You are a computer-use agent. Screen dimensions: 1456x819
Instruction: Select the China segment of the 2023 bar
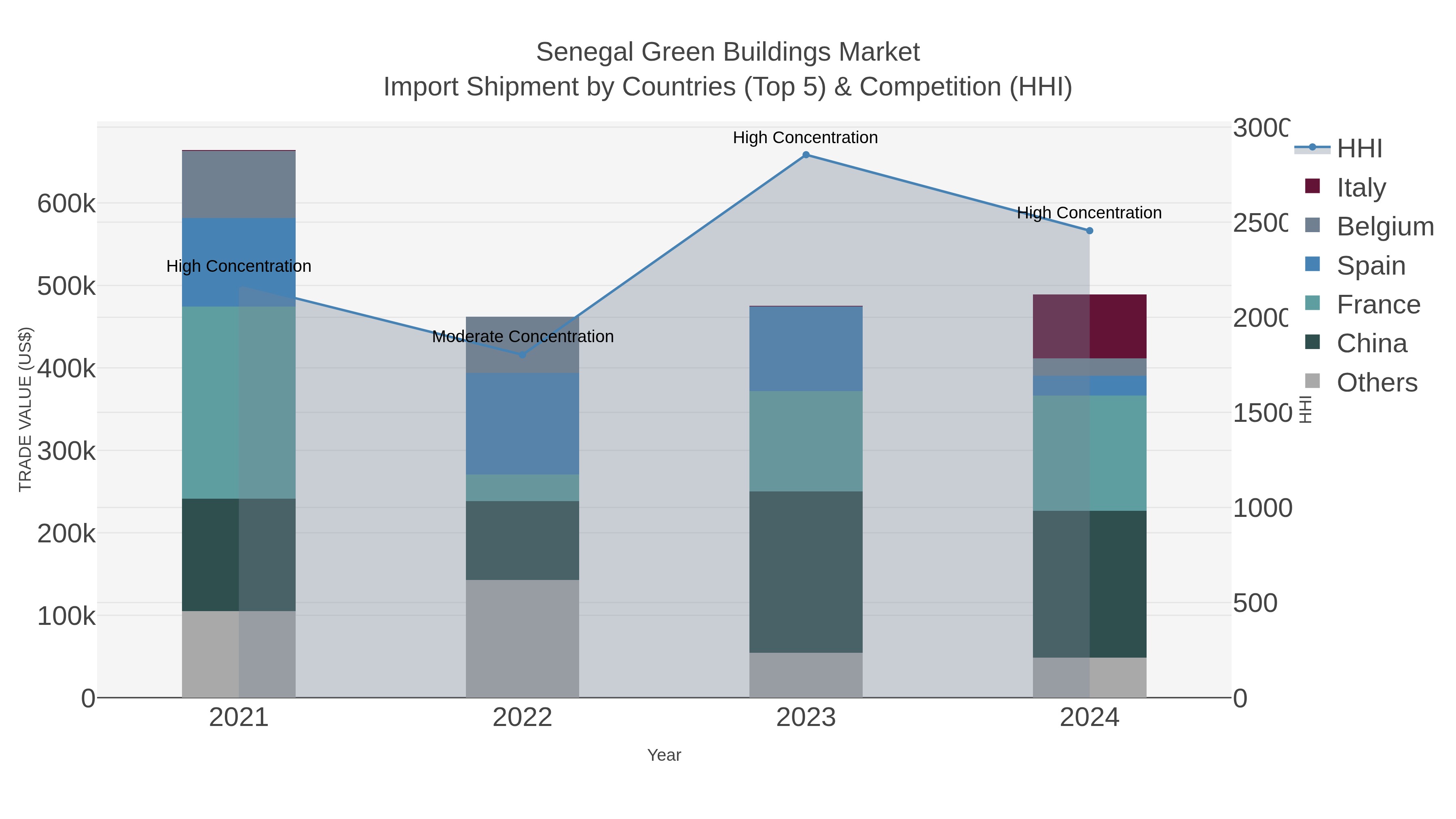[806, 573]
